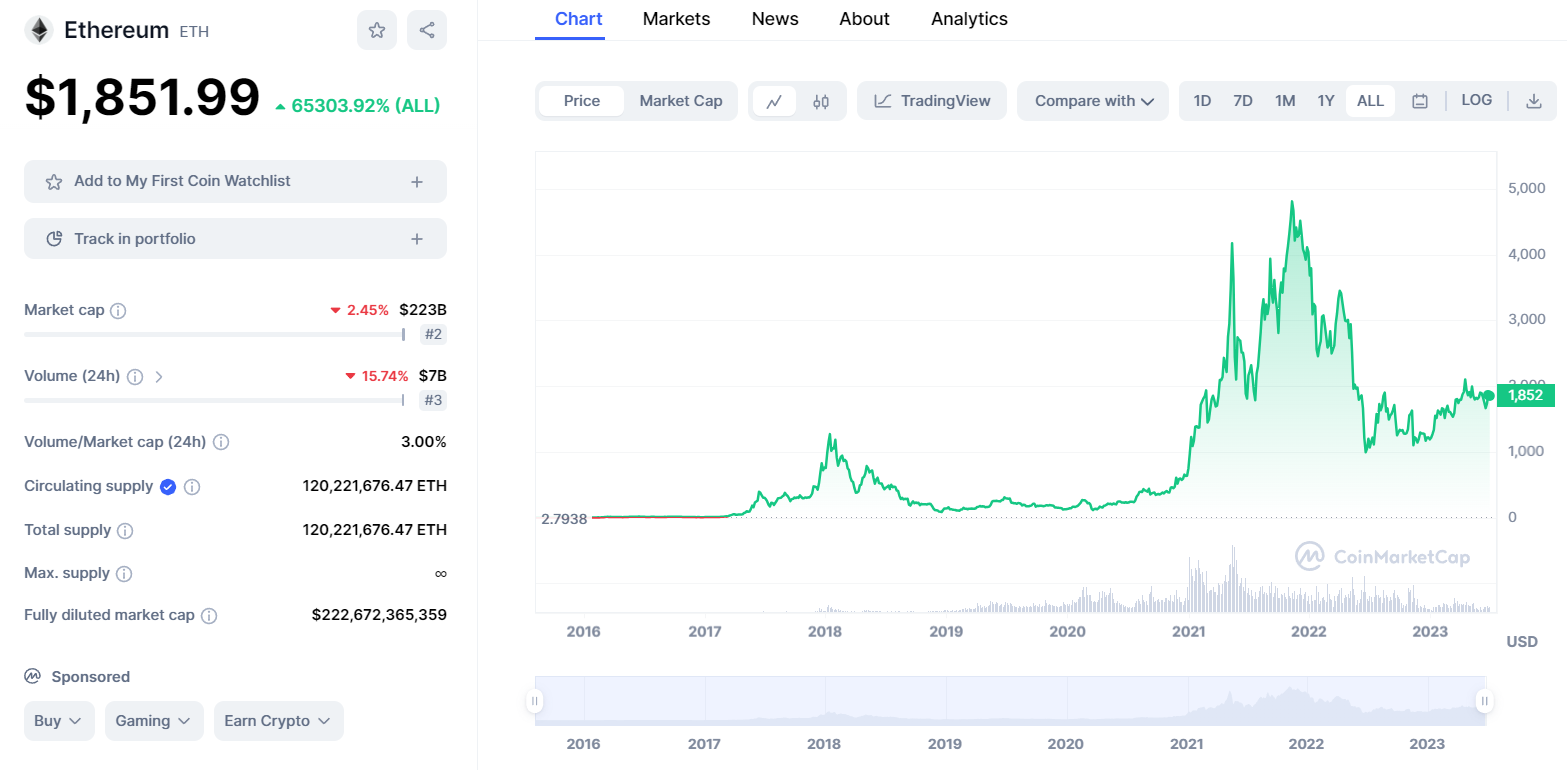
Task: Click the ETH ticker symbol text
Action: 194,31
